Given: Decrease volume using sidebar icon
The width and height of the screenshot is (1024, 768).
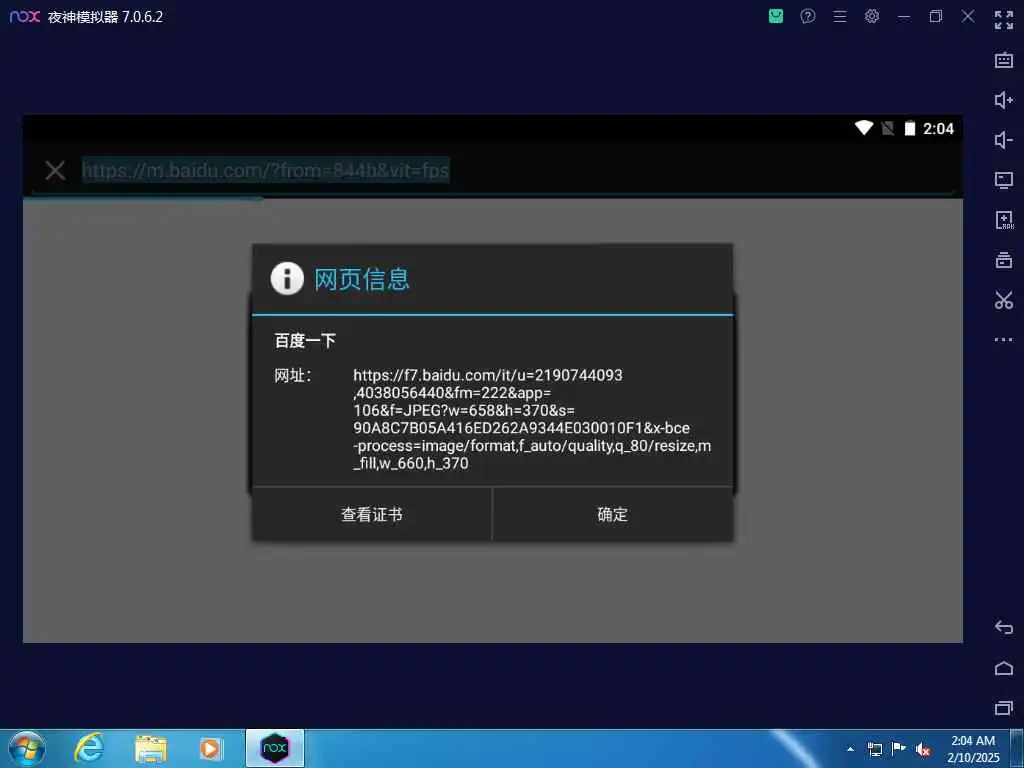Looking at the screenshot, I should pyautogui.click(x=1004, y=140).
